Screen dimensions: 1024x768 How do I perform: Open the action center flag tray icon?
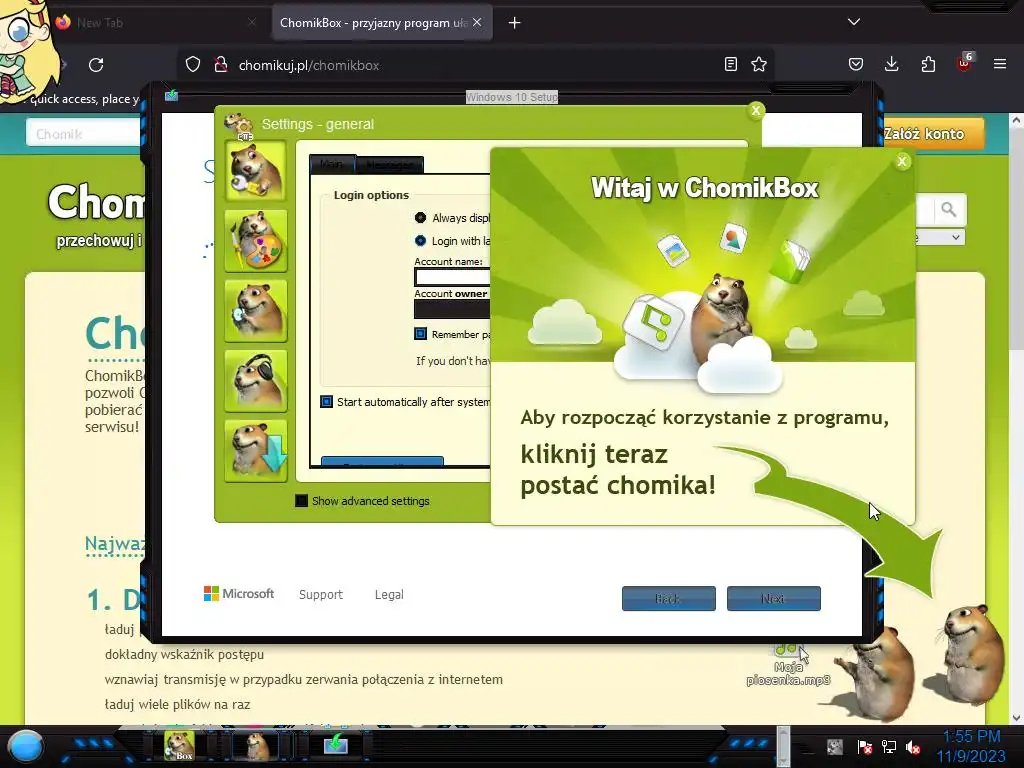click(x=865, y=746)
